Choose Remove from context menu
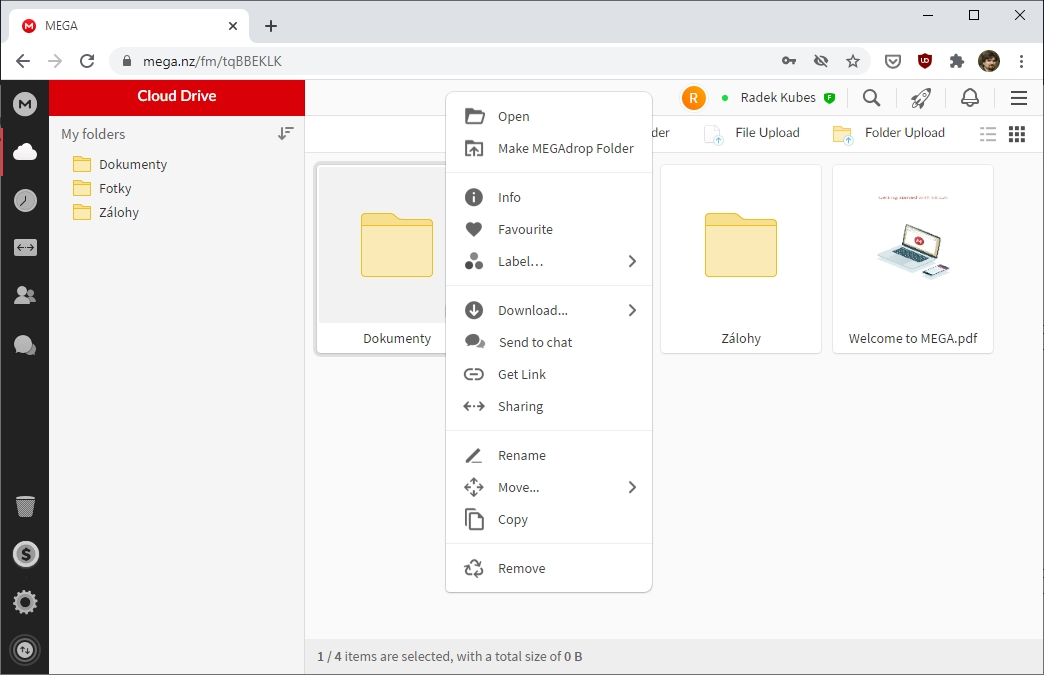Image resolution: width=1044 pixels, height=675 pixels. (549, 568)
